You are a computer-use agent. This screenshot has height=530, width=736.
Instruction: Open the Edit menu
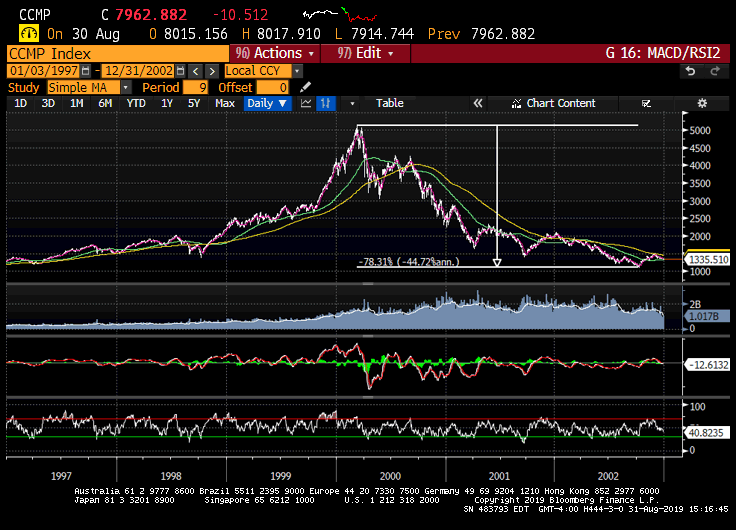(x=365, y=53)
